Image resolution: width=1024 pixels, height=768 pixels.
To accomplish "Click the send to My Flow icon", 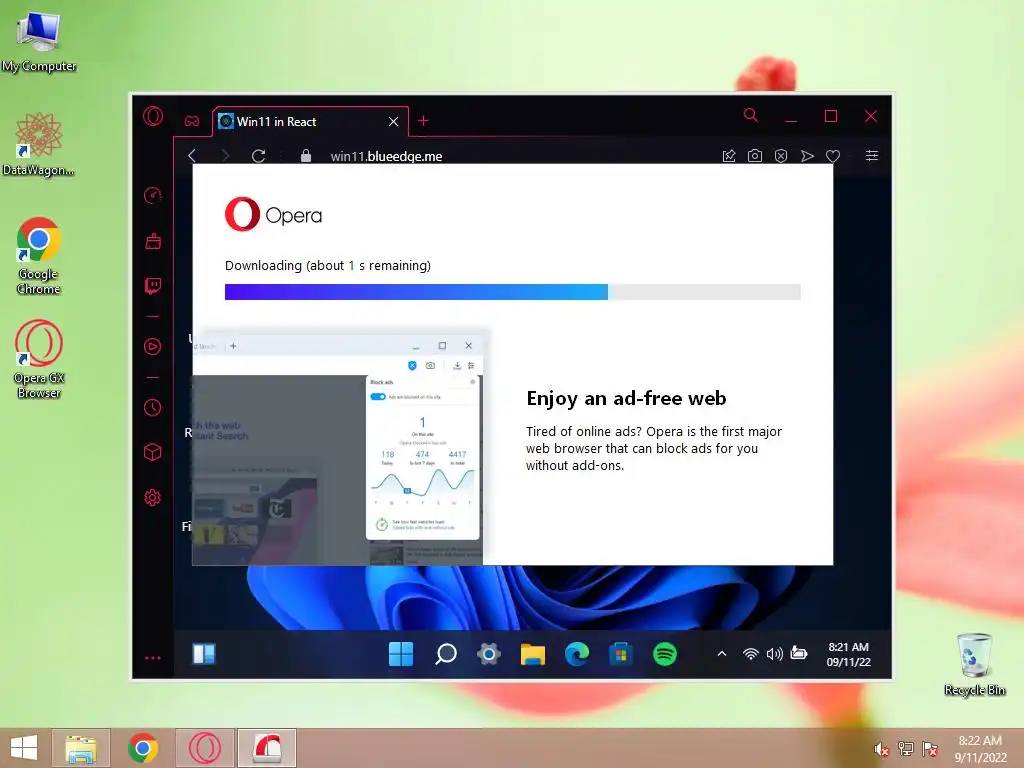I will [807, 155].
